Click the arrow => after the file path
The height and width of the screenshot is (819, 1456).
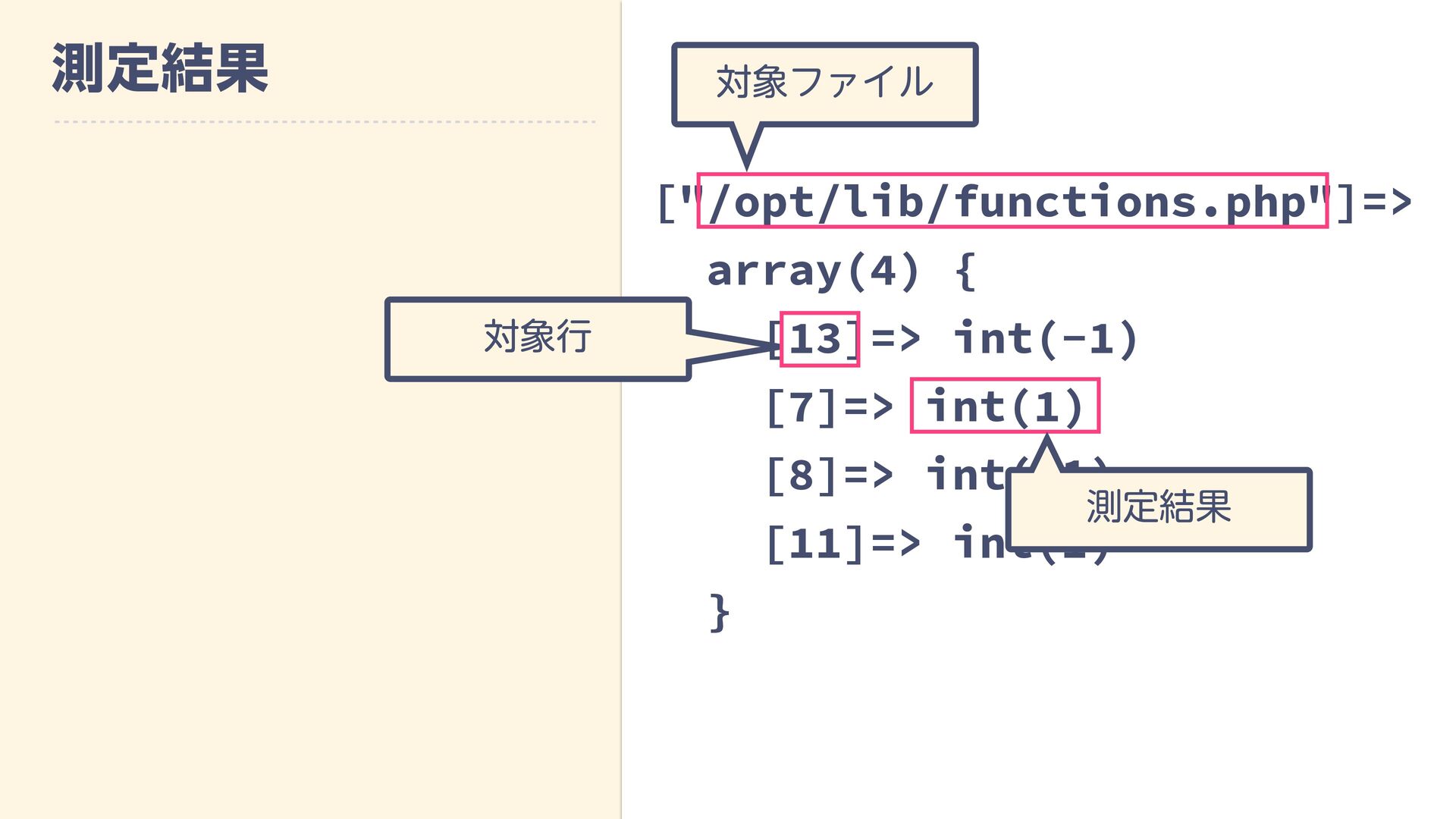(1387, 202)
